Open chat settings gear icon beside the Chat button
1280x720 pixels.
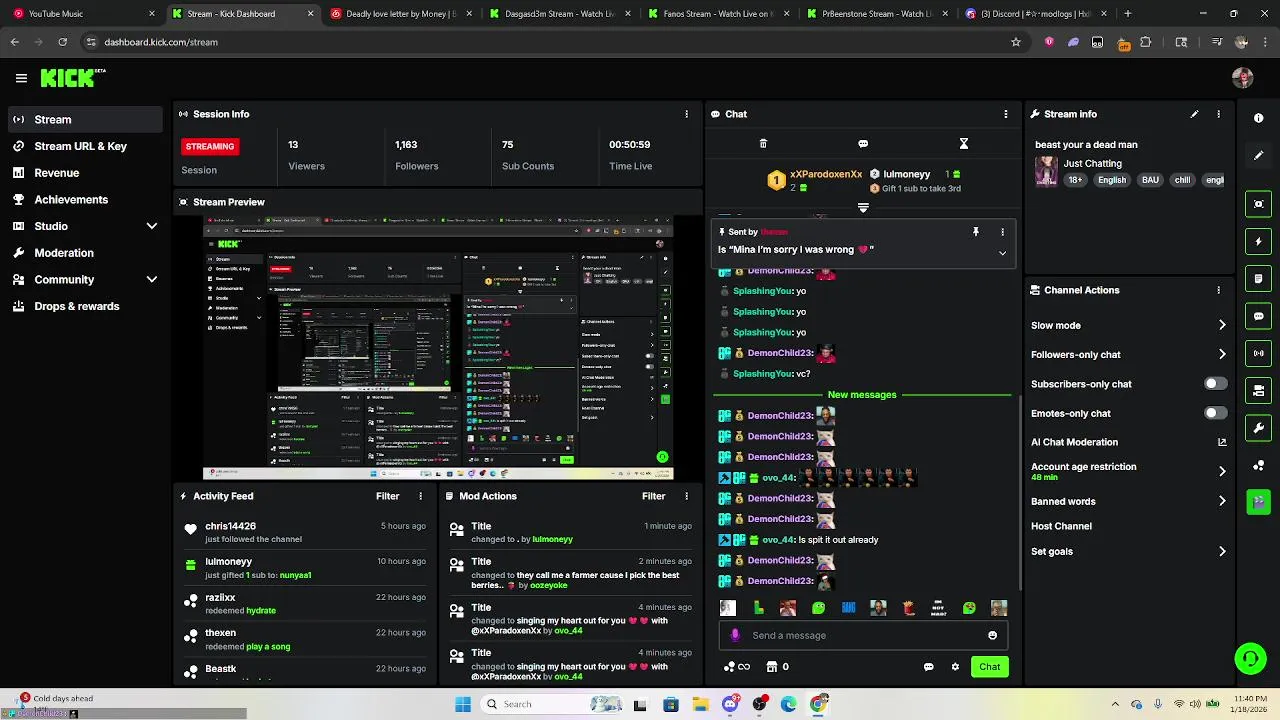(955, 667)
